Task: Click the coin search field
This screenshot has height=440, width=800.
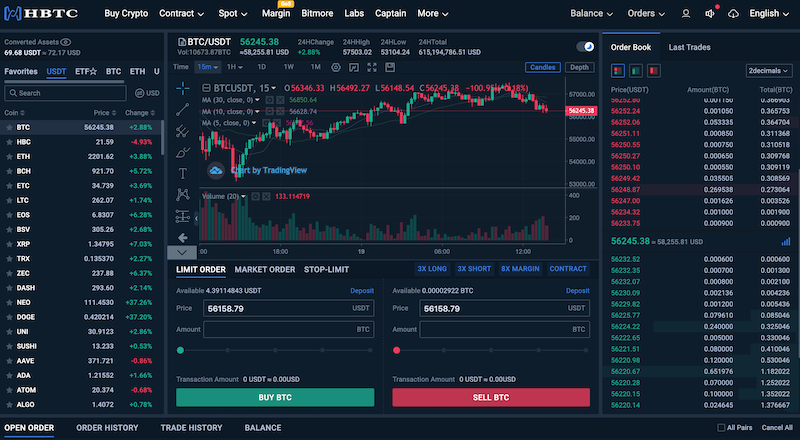Action: 65,93
